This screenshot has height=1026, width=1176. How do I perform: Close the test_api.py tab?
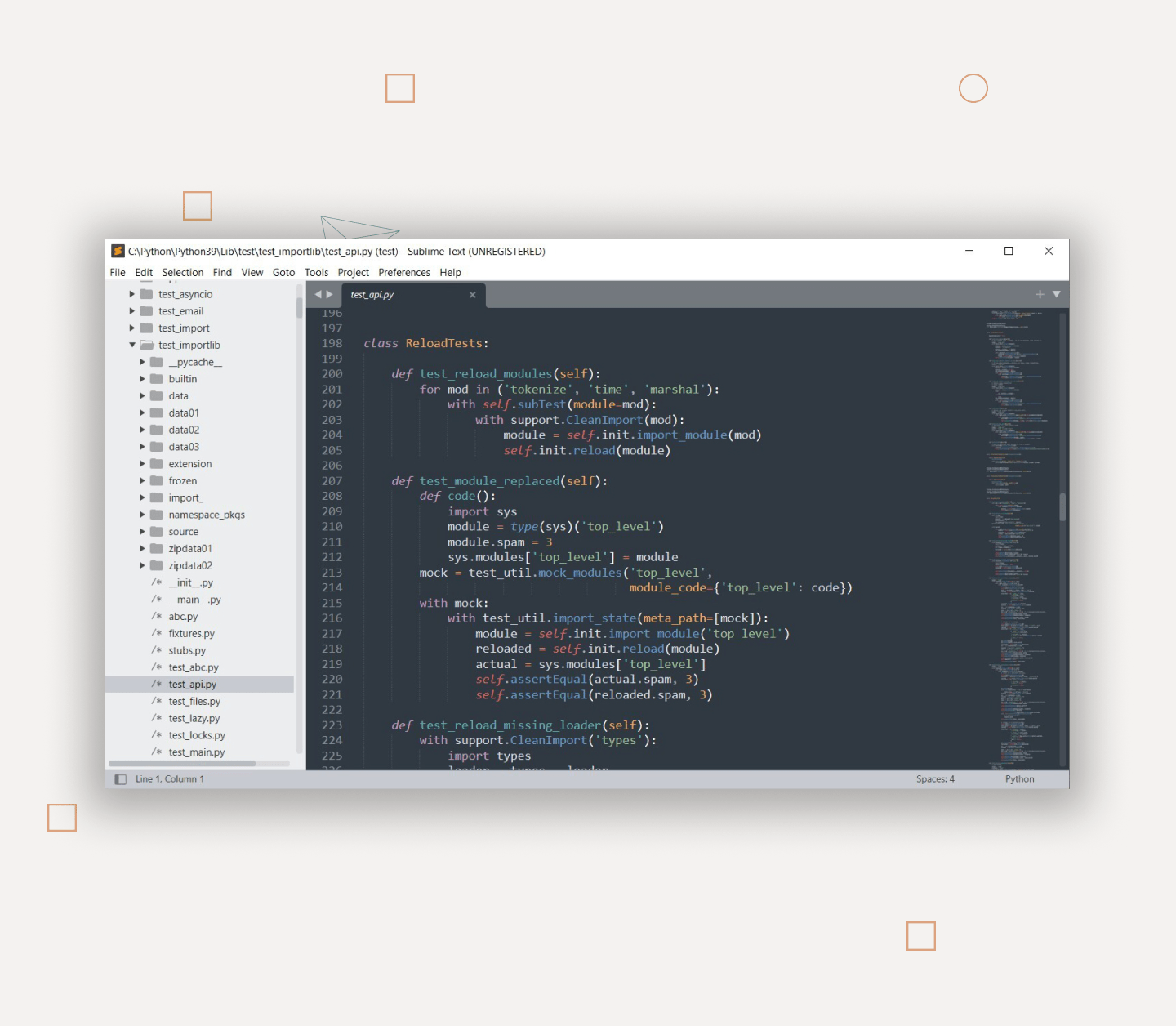pyautogui.click(x=472, y=295)
